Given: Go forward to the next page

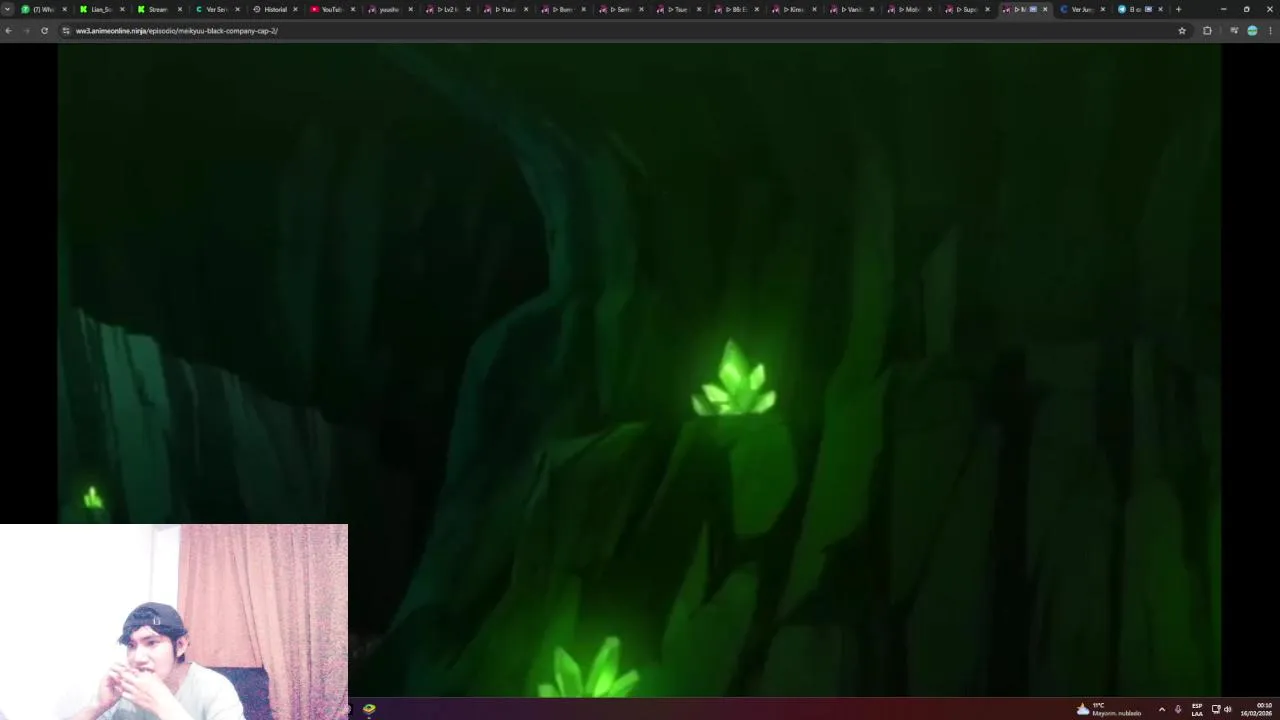Looking at the screenshot, I should tap(26, 31).
